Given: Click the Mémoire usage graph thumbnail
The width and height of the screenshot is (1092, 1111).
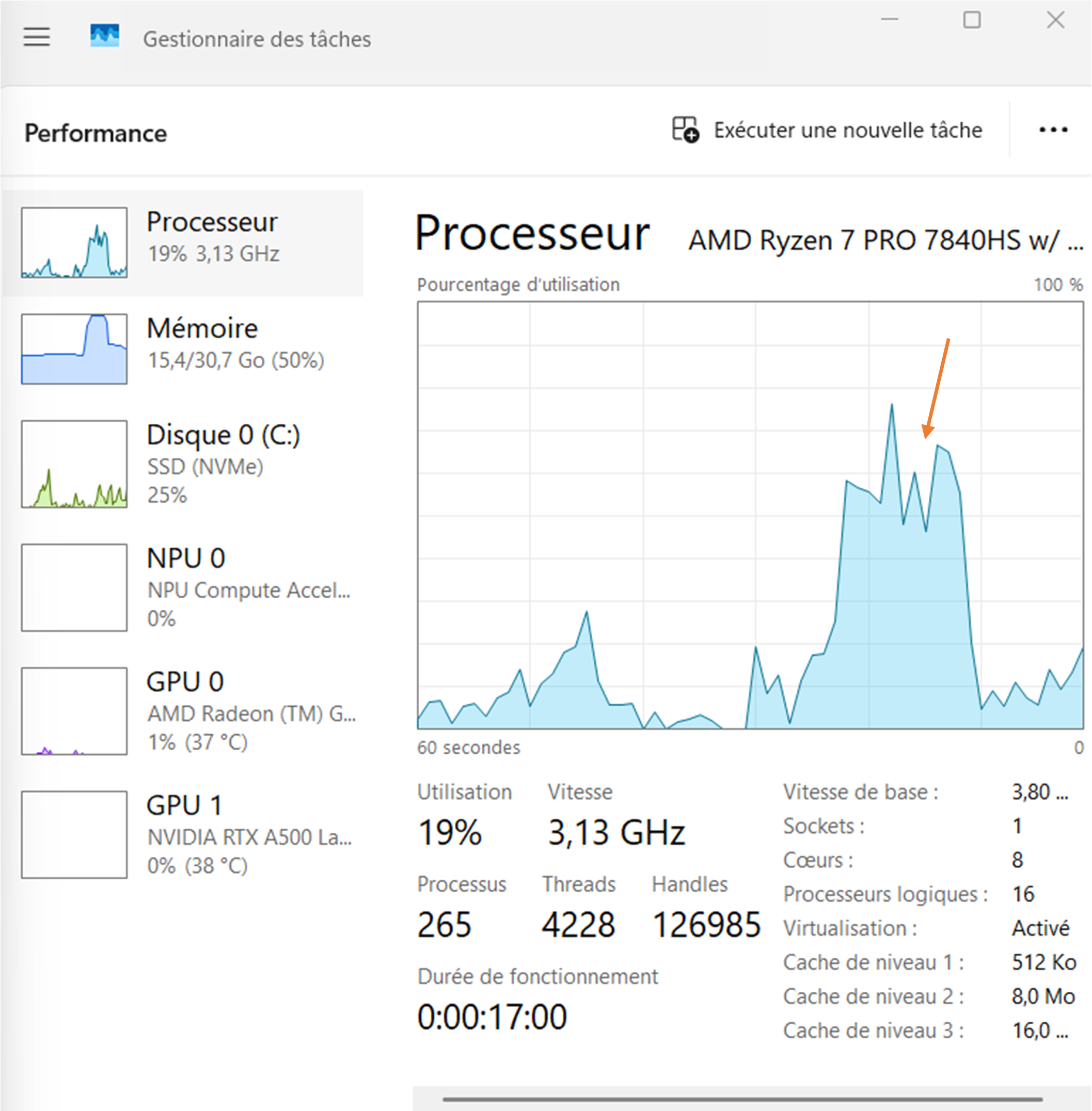Looking at the screenshot, I should tap(74, 348).
